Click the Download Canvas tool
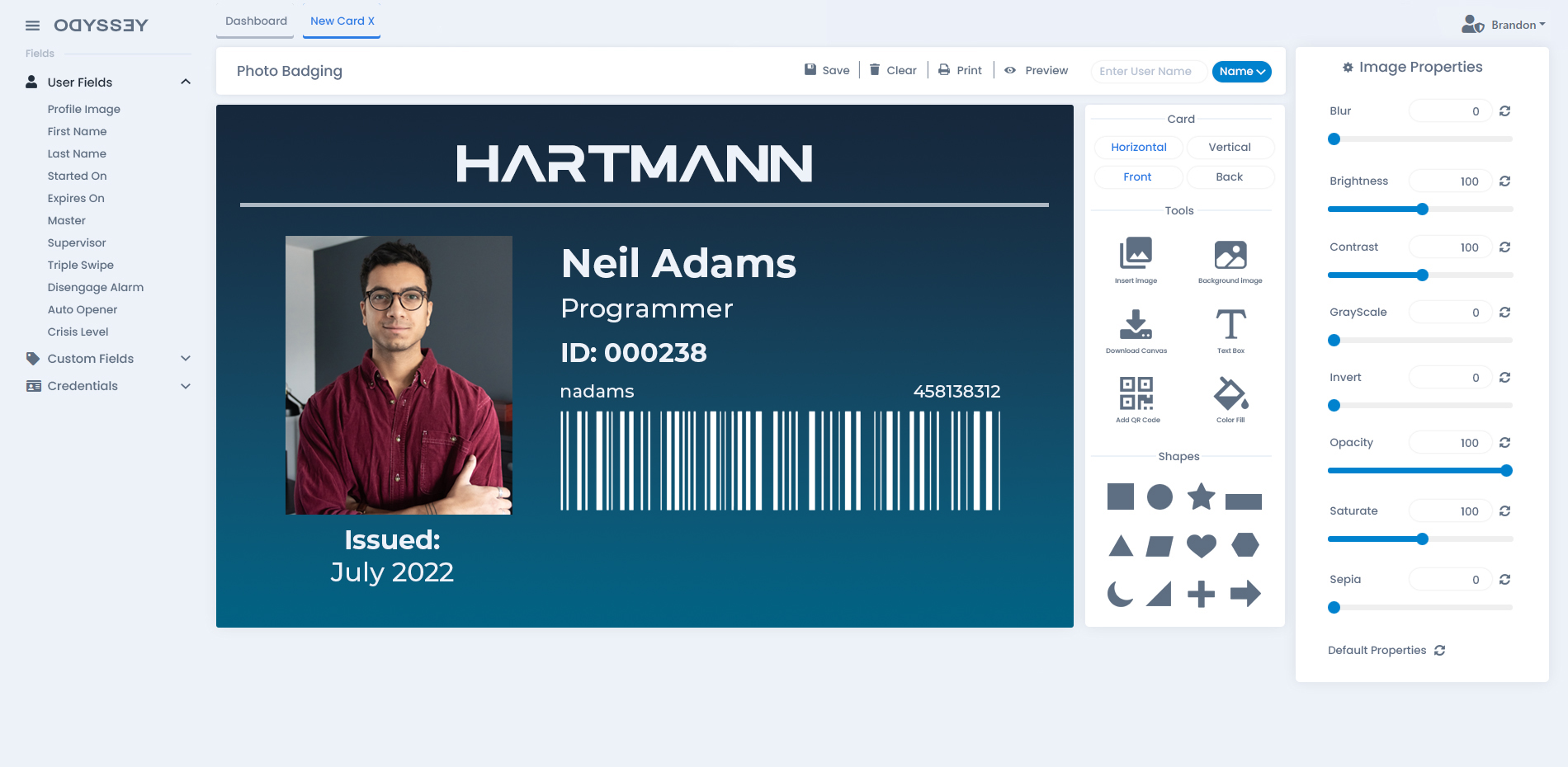The height and width of the screenshot is (767, 1568). coord(1136,326)
